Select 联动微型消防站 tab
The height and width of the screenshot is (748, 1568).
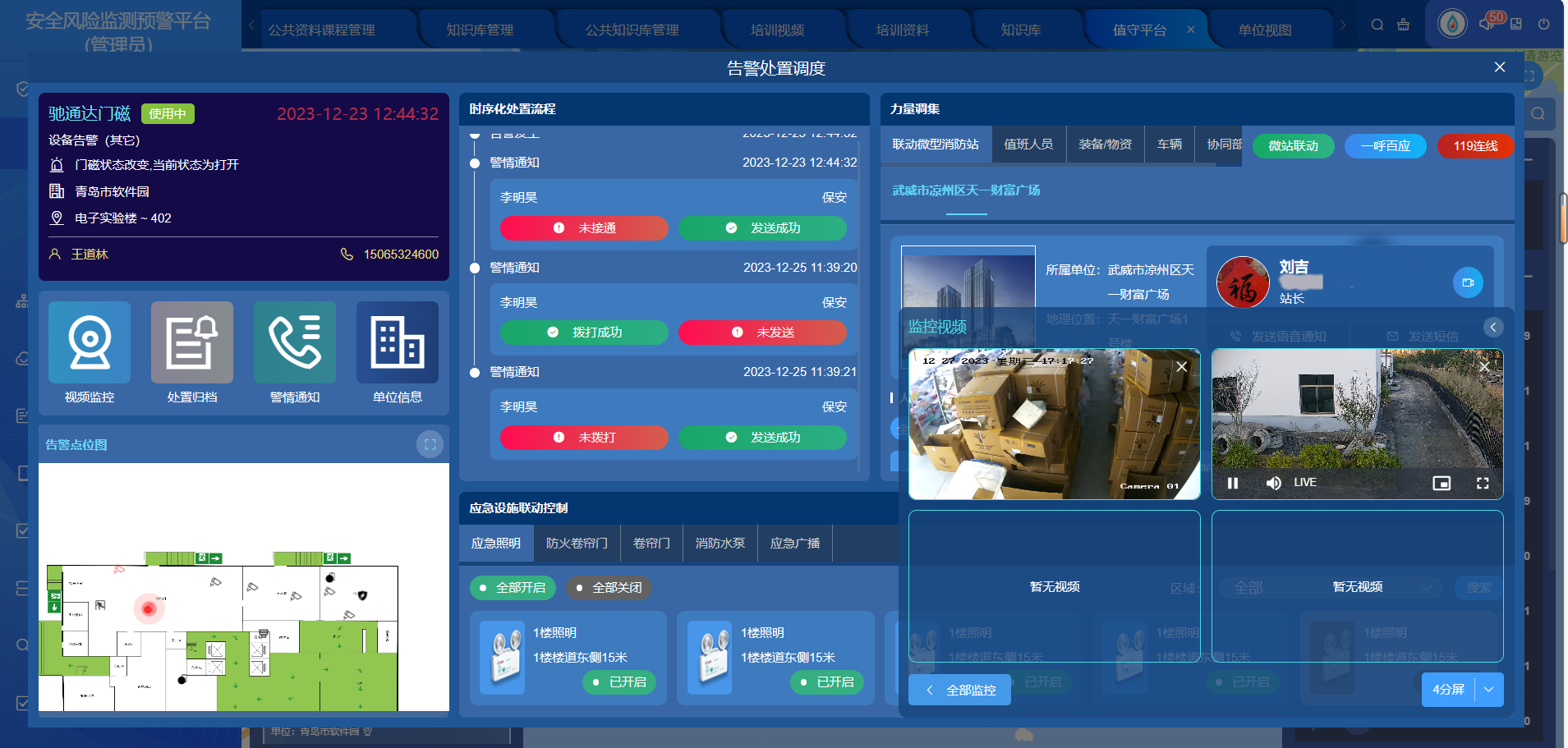[936, 145]
